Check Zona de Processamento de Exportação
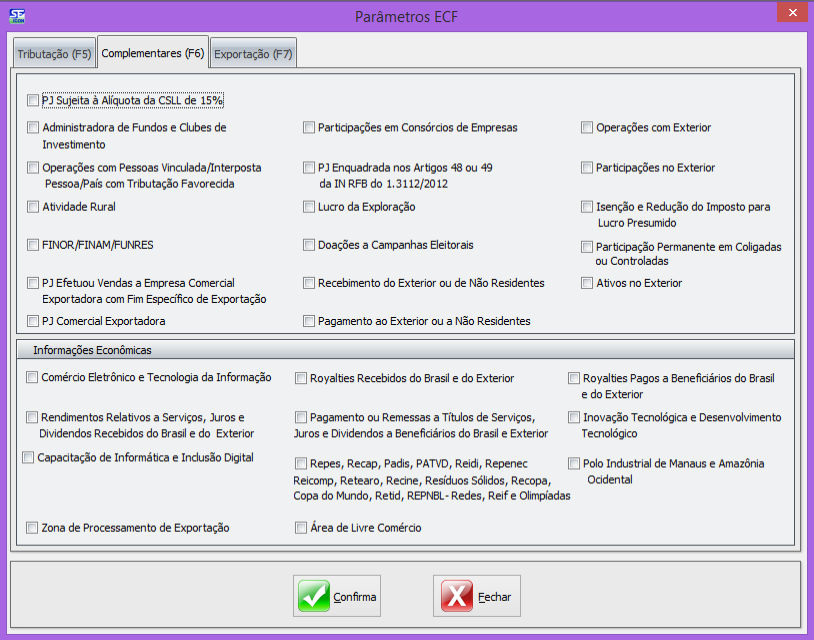Image resolution: width=814 pixels, height=640 pixels. click(33, 527)
